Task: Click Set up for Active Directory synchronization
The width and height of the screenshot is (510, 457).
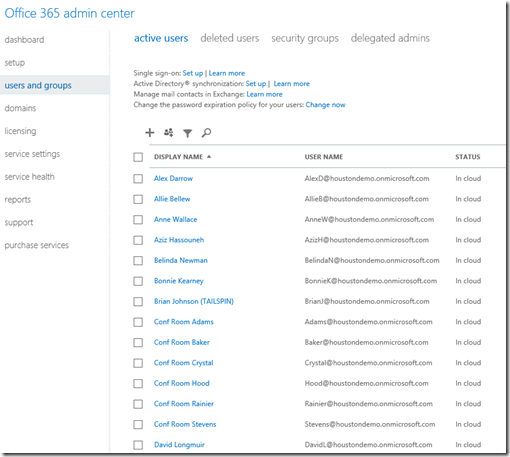Action: click(x=256, y=84)
